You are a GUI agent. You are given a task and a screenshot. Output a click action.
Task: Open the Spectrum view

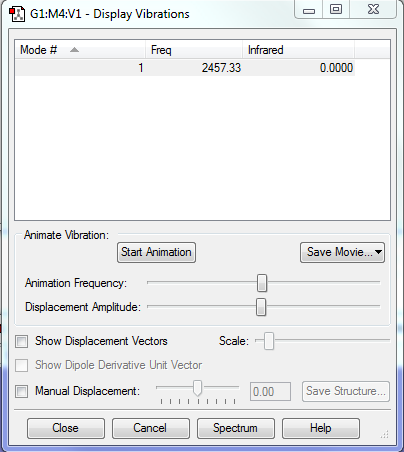(x=236, y=428)
